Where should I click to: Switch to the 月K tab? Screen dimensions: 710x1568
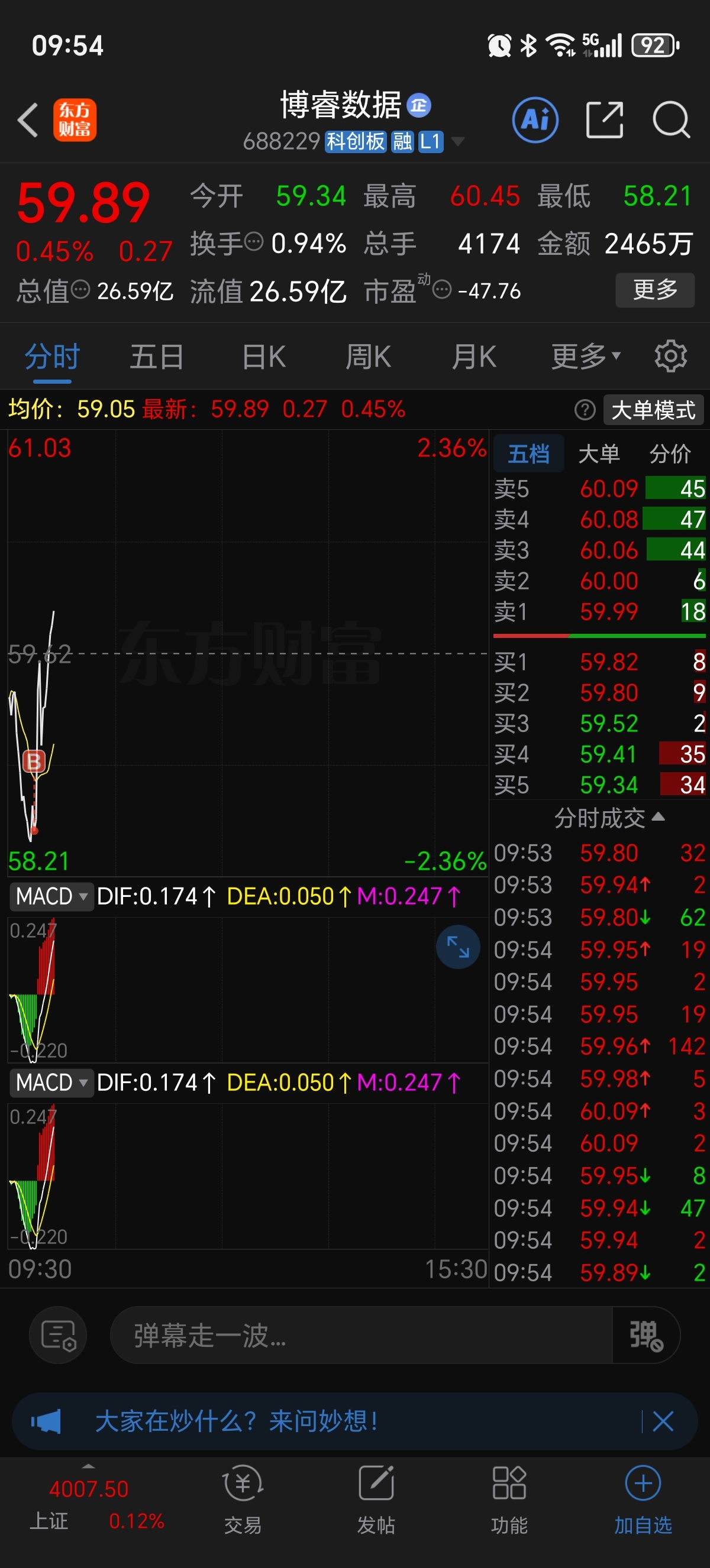pyautogui.click(x=474, y=356)
